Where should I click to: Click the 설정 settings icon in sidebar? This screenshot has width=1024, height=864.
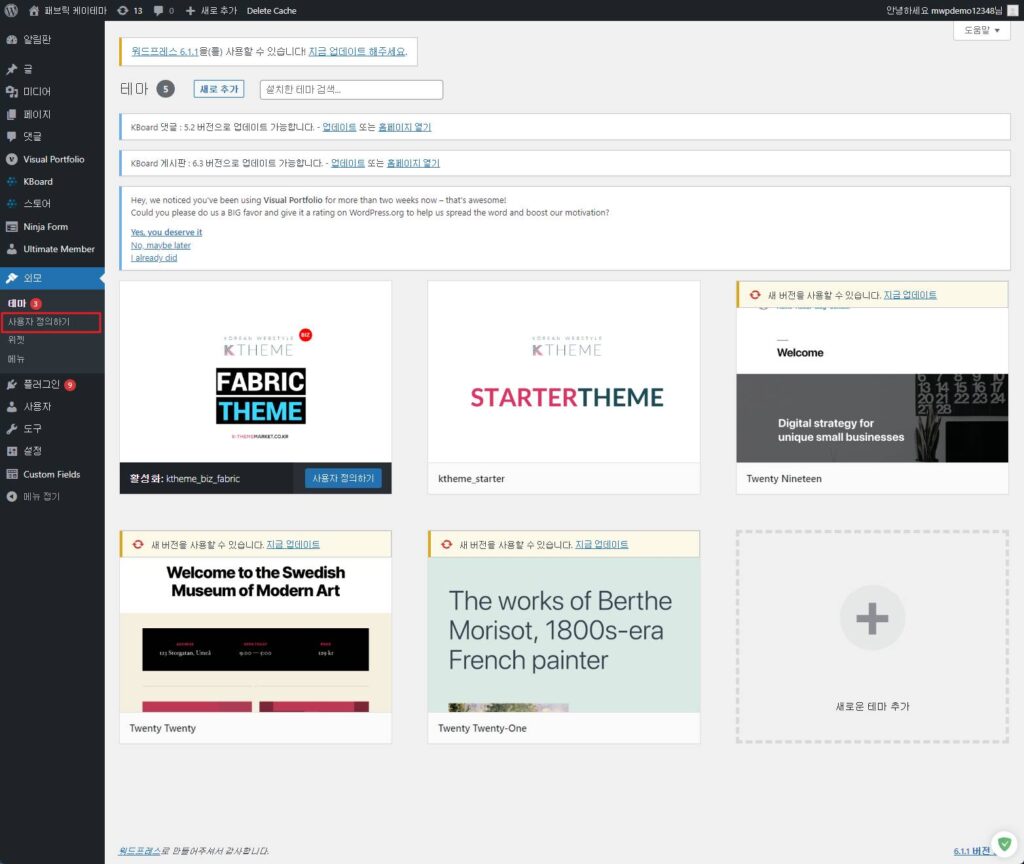pos(12,451)
